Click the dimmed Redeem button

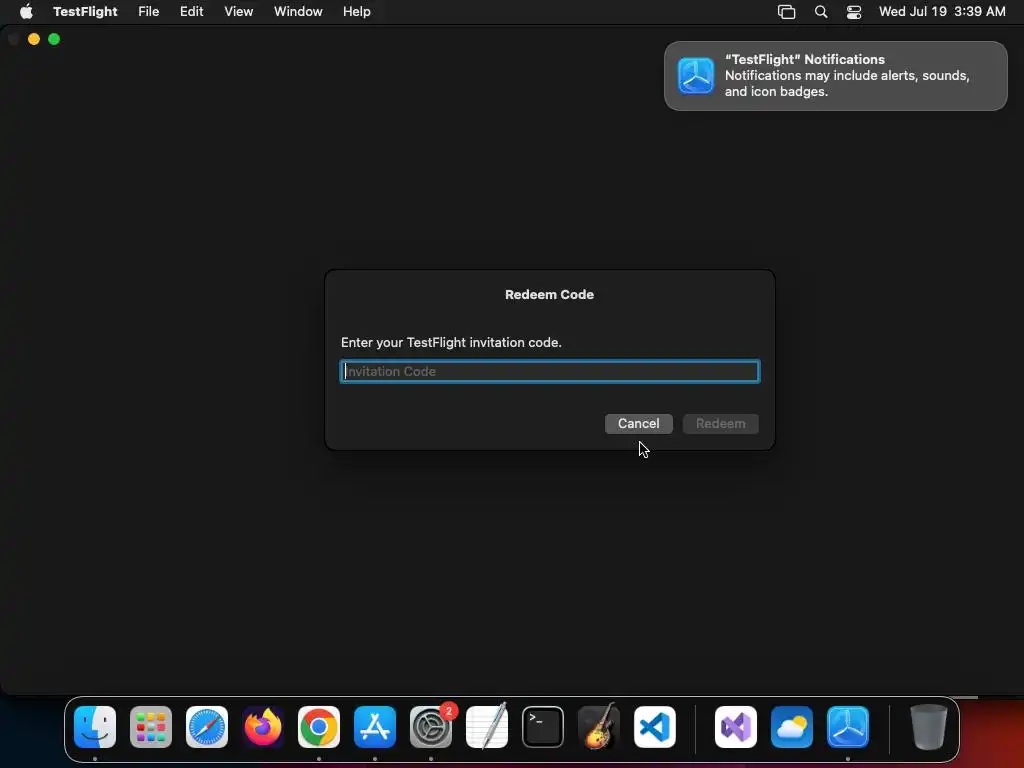click(x=720, y=423)
